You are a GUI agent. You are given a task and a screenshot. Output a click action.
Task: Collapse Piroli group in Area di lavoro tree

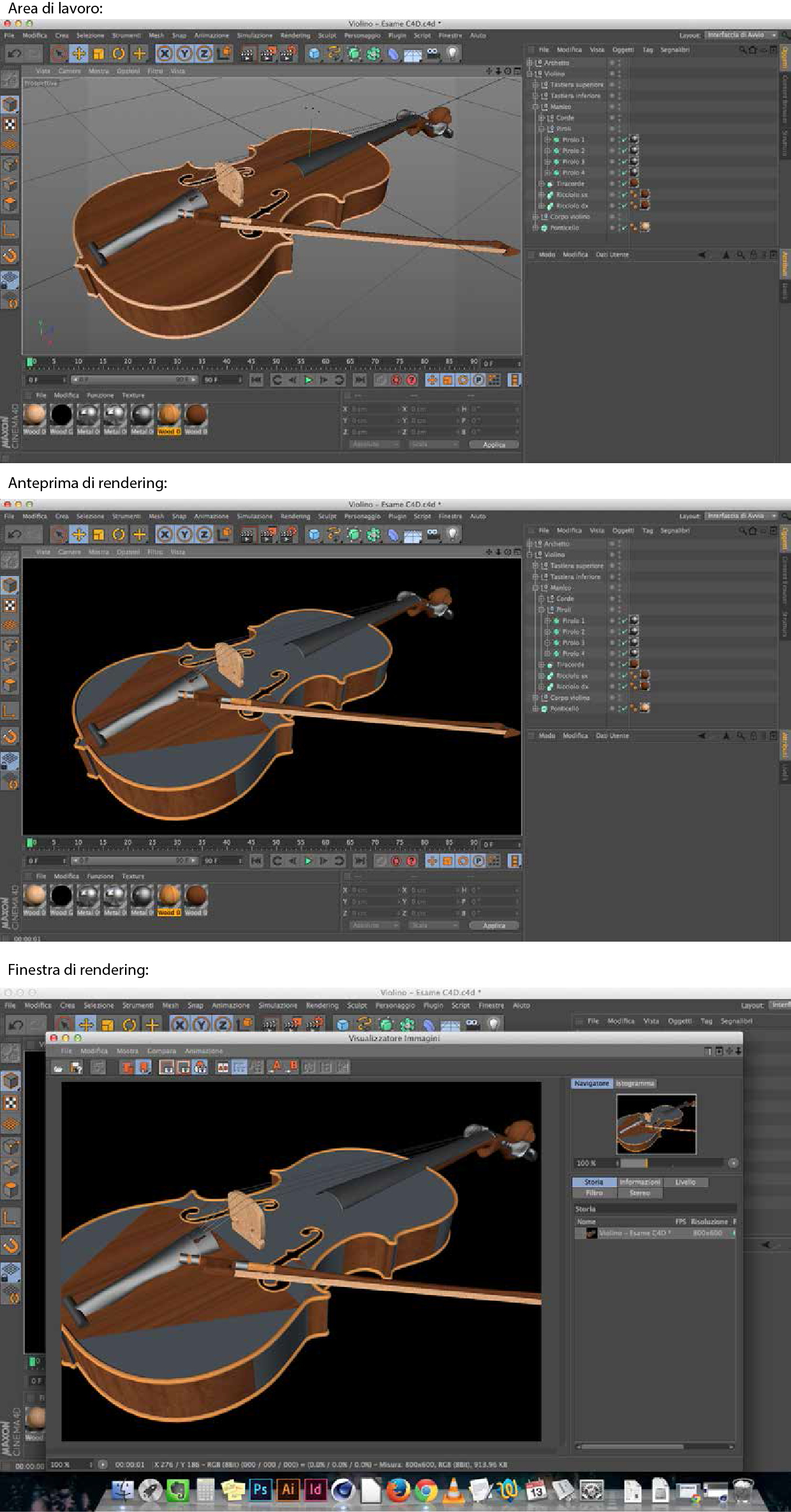tap(542, 129)
